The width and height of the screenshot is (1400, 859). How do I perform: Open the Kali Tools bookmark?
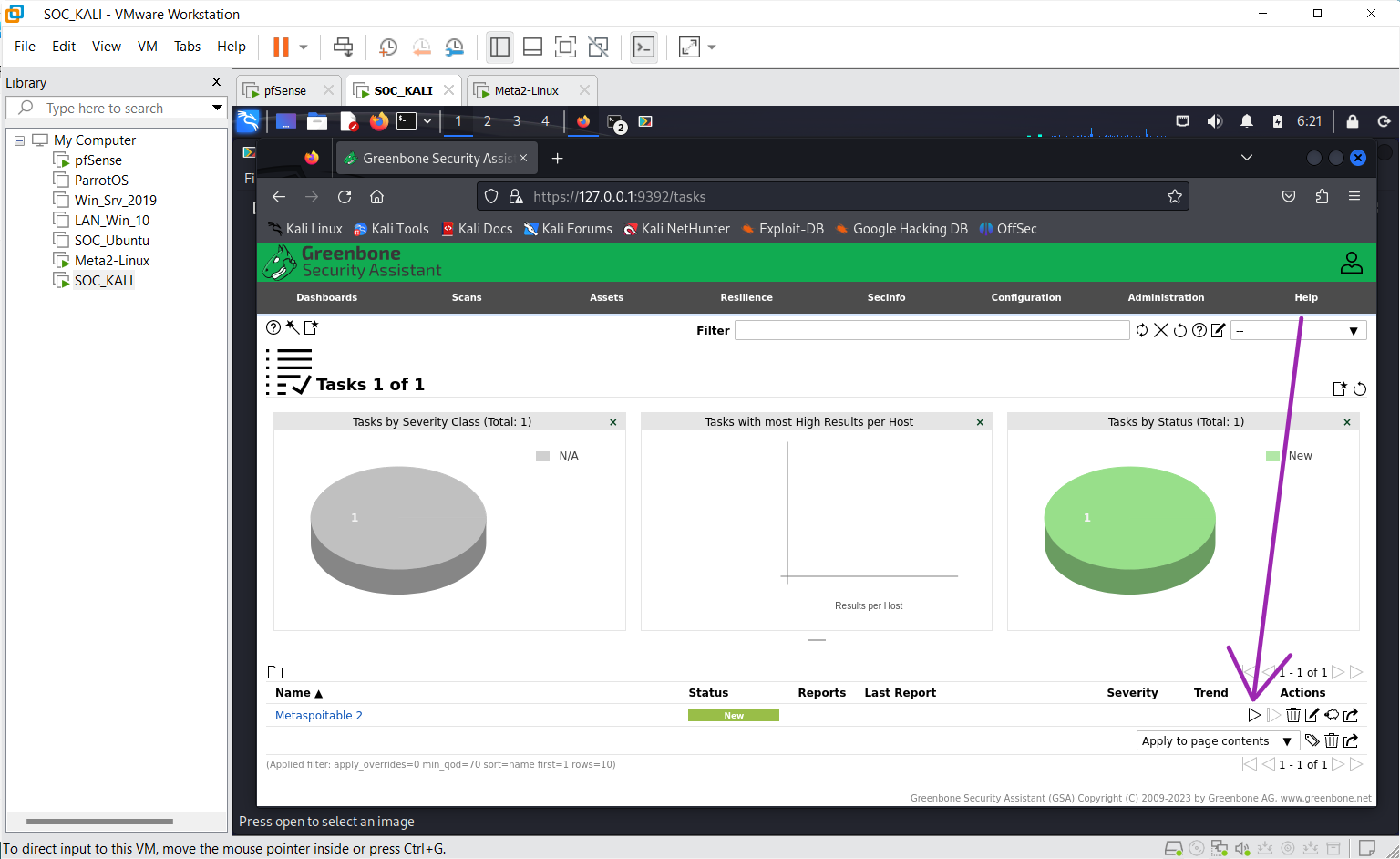click(x=391, y=229)
